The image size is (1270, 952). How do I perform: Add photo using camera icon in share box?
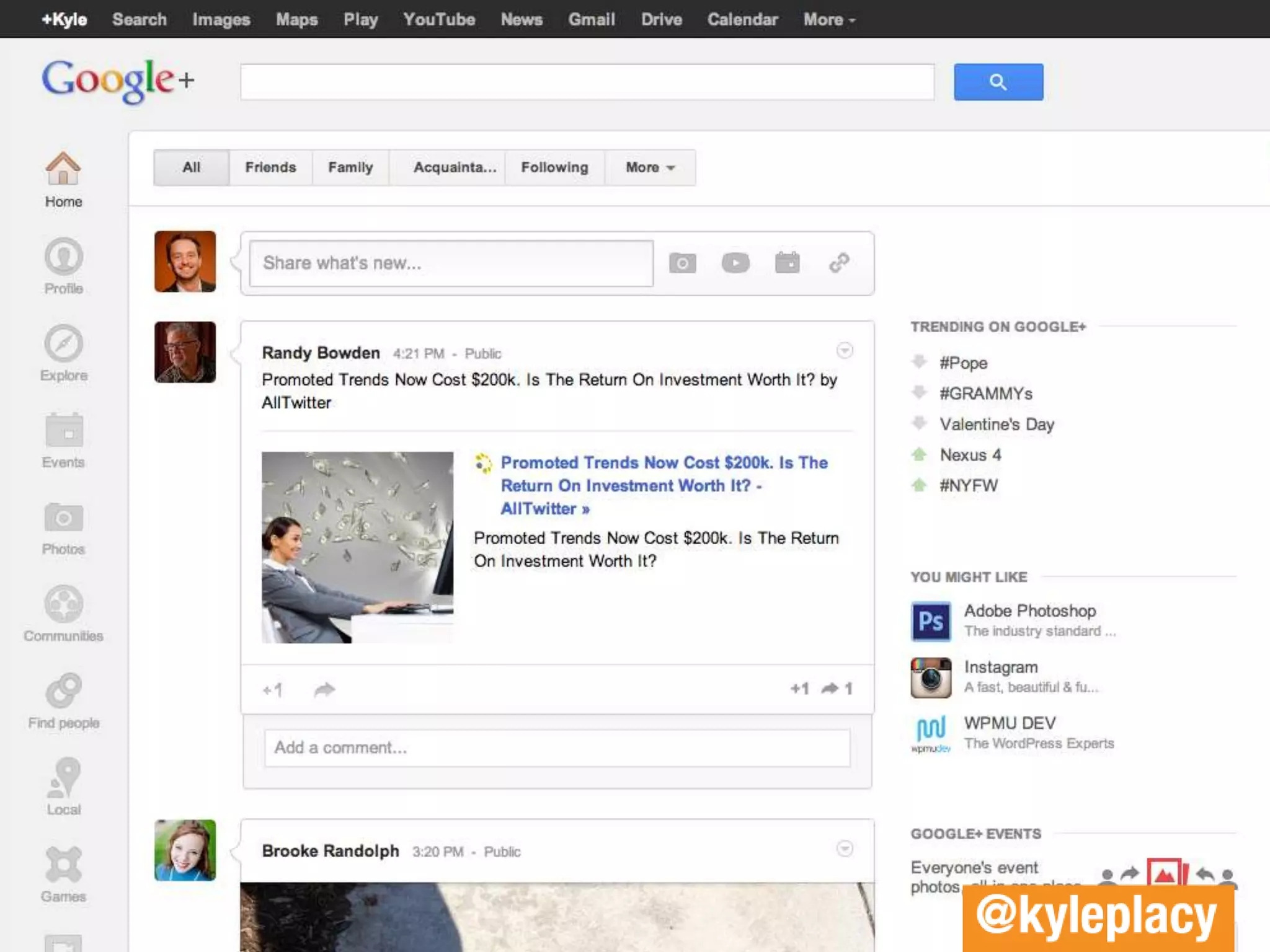682,263
